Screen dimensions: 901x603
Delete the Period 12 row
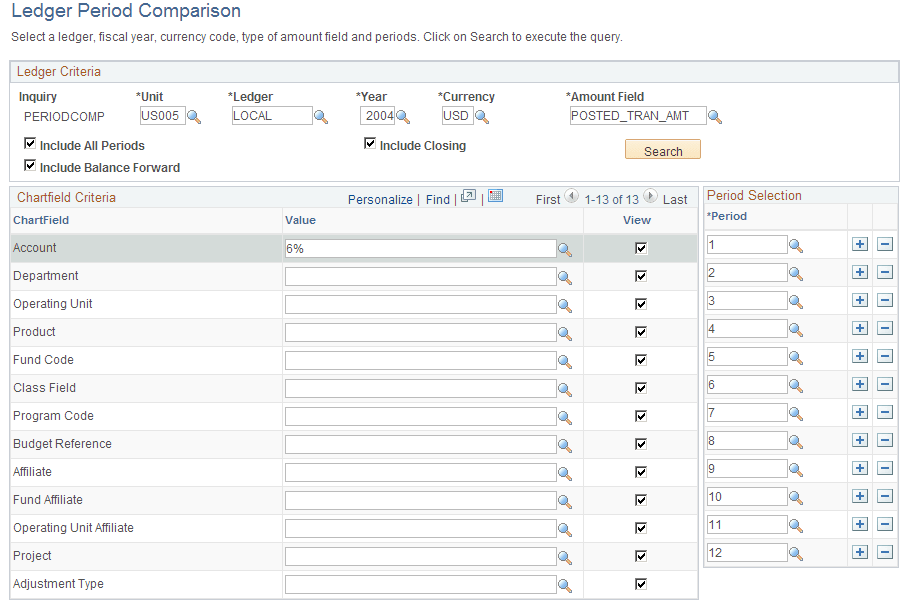pos(885,553)
